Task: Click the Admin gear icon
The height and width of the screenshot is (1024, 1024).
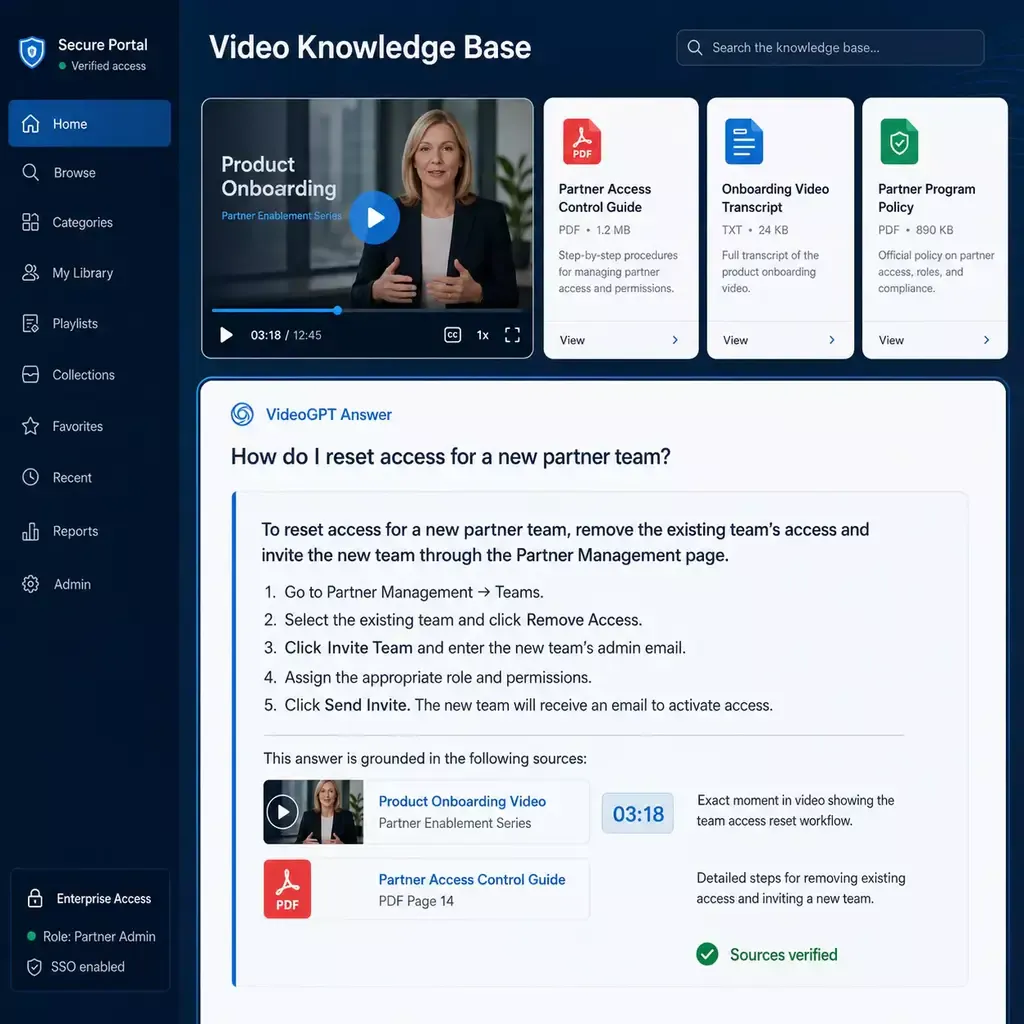Action: coord(31,584)
